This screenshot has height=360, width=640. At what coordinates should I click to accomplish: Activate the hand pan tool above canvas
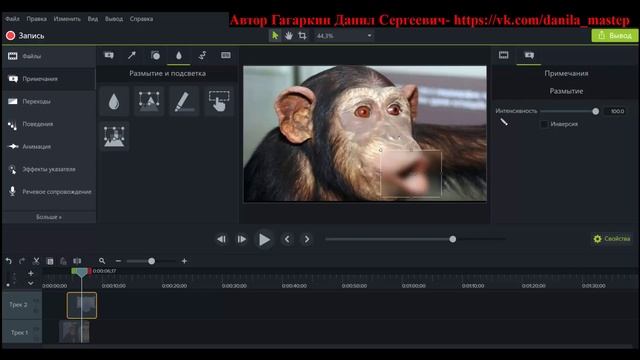click(x=289, y=36)
